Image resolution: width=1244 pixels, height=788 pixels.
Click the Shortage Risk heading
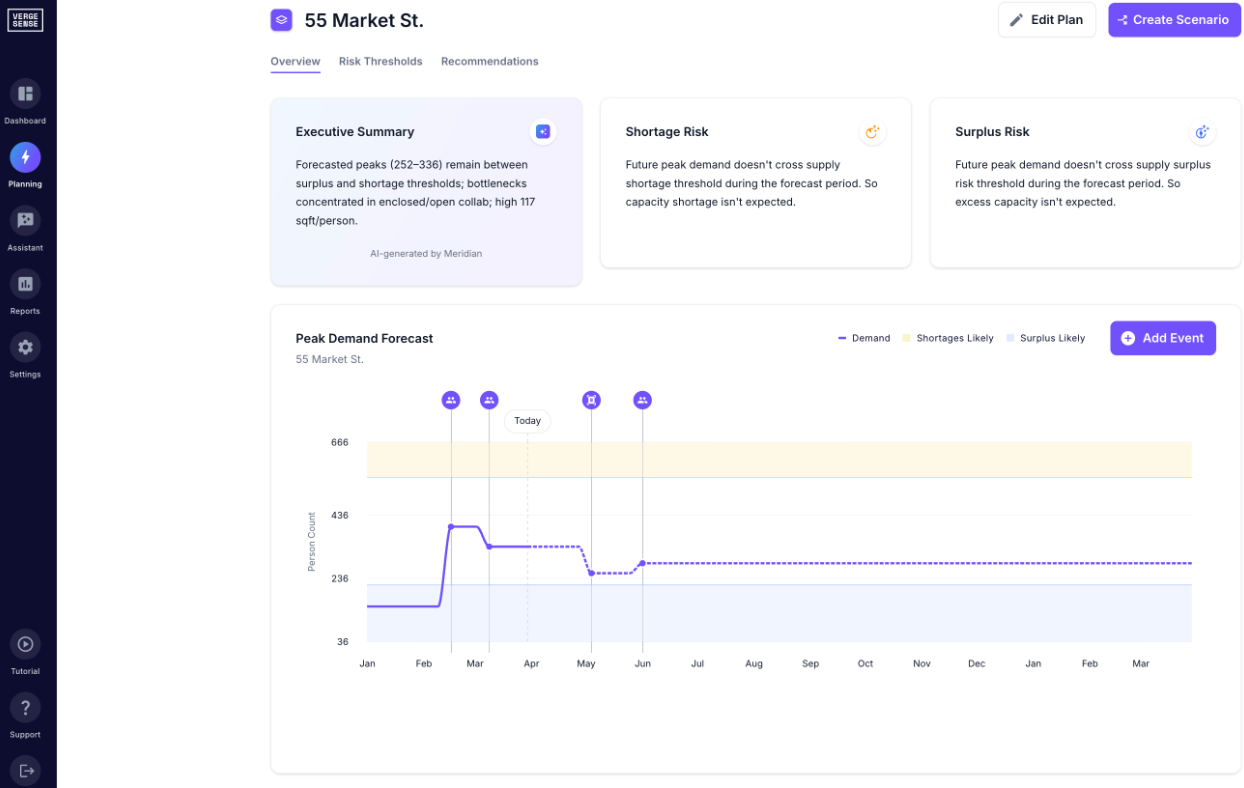[x=667, y=132]
